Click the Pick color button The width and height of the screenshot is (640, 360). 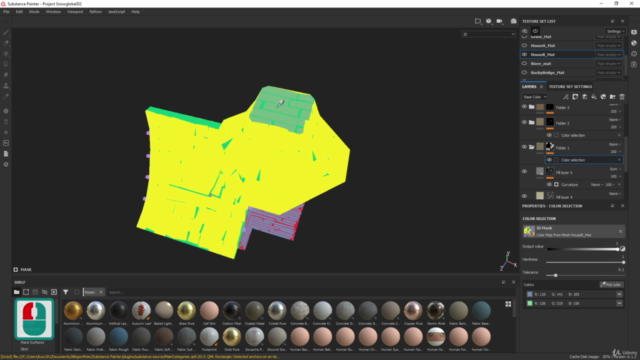point(611,284)
